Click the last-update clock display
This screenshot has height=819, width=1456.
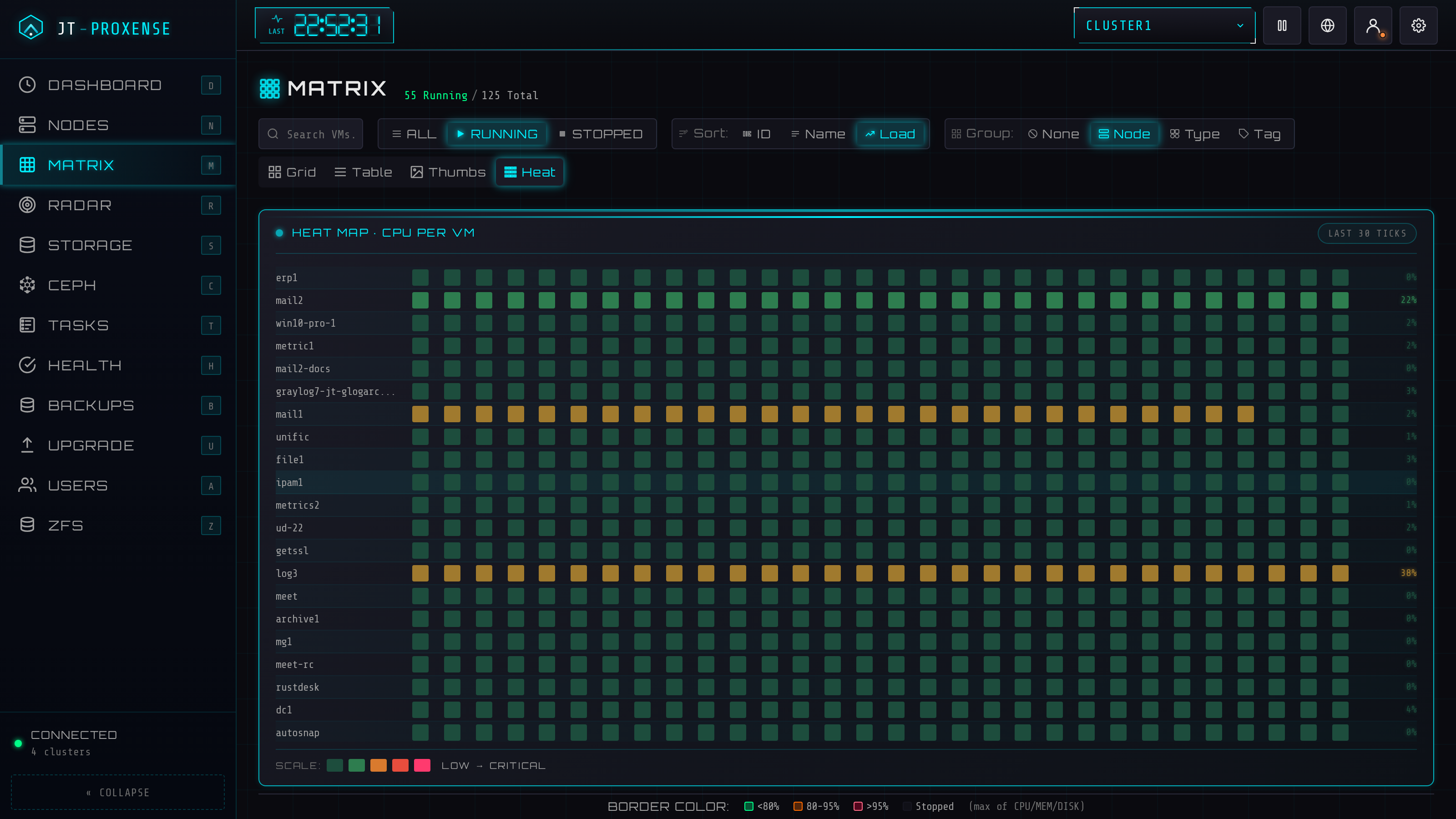point(324,25)
